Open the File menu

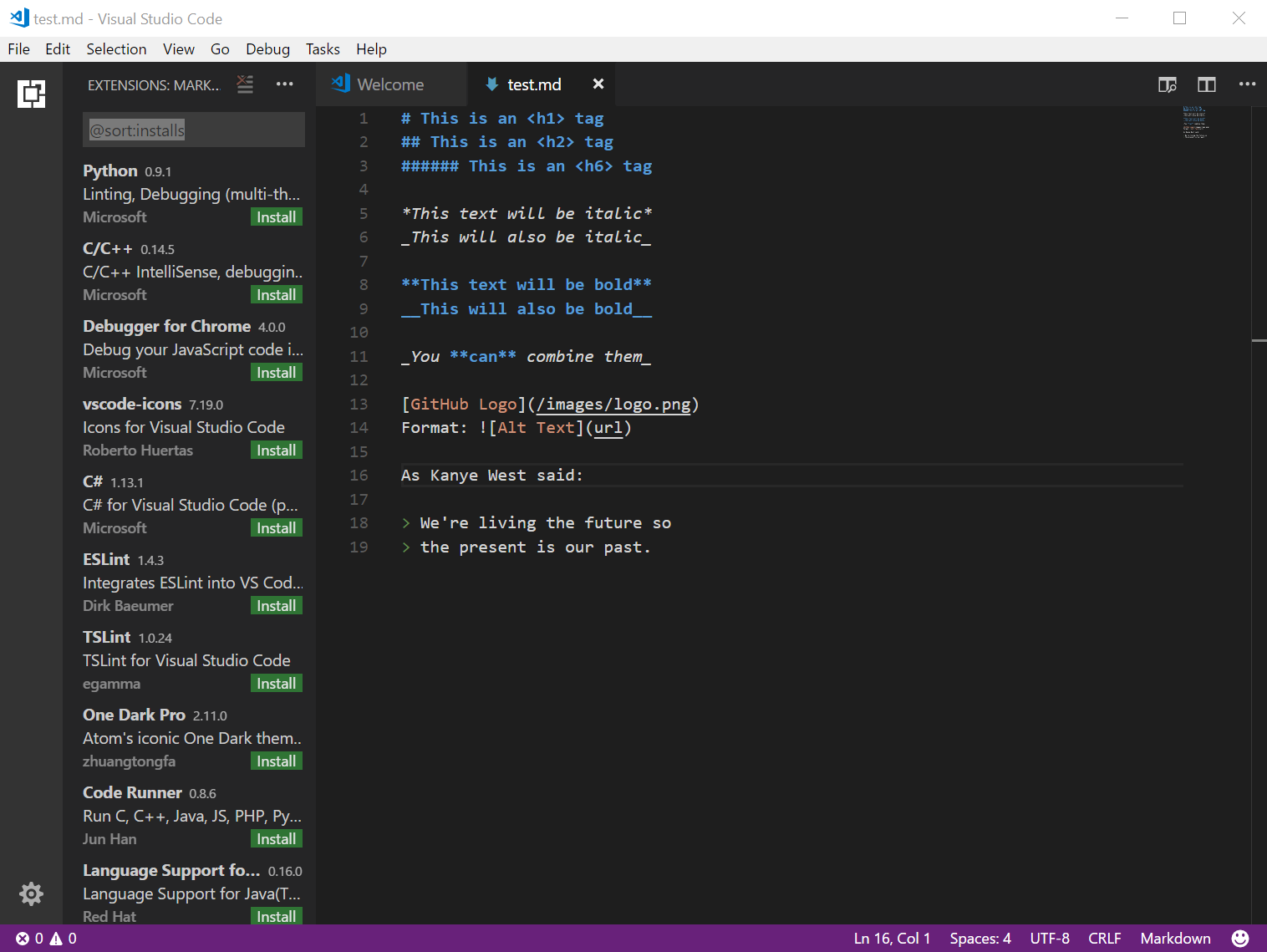(19, 49)
